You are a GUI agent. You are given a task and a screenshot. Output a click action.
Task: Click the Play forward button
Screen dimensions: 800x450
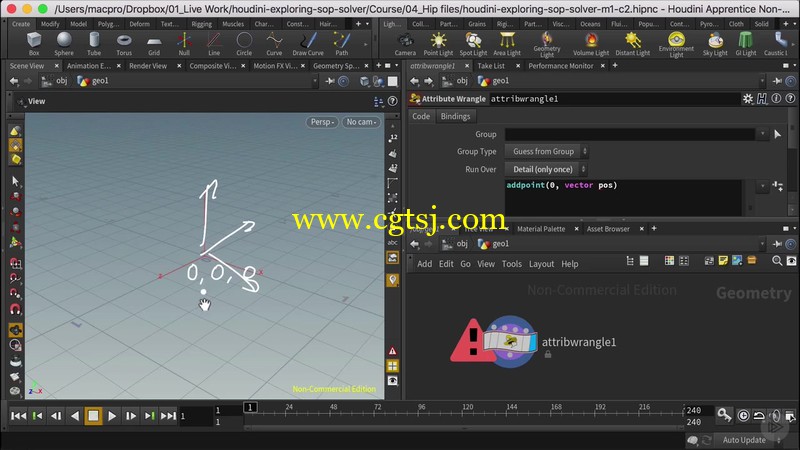click(x=112, y=416)
